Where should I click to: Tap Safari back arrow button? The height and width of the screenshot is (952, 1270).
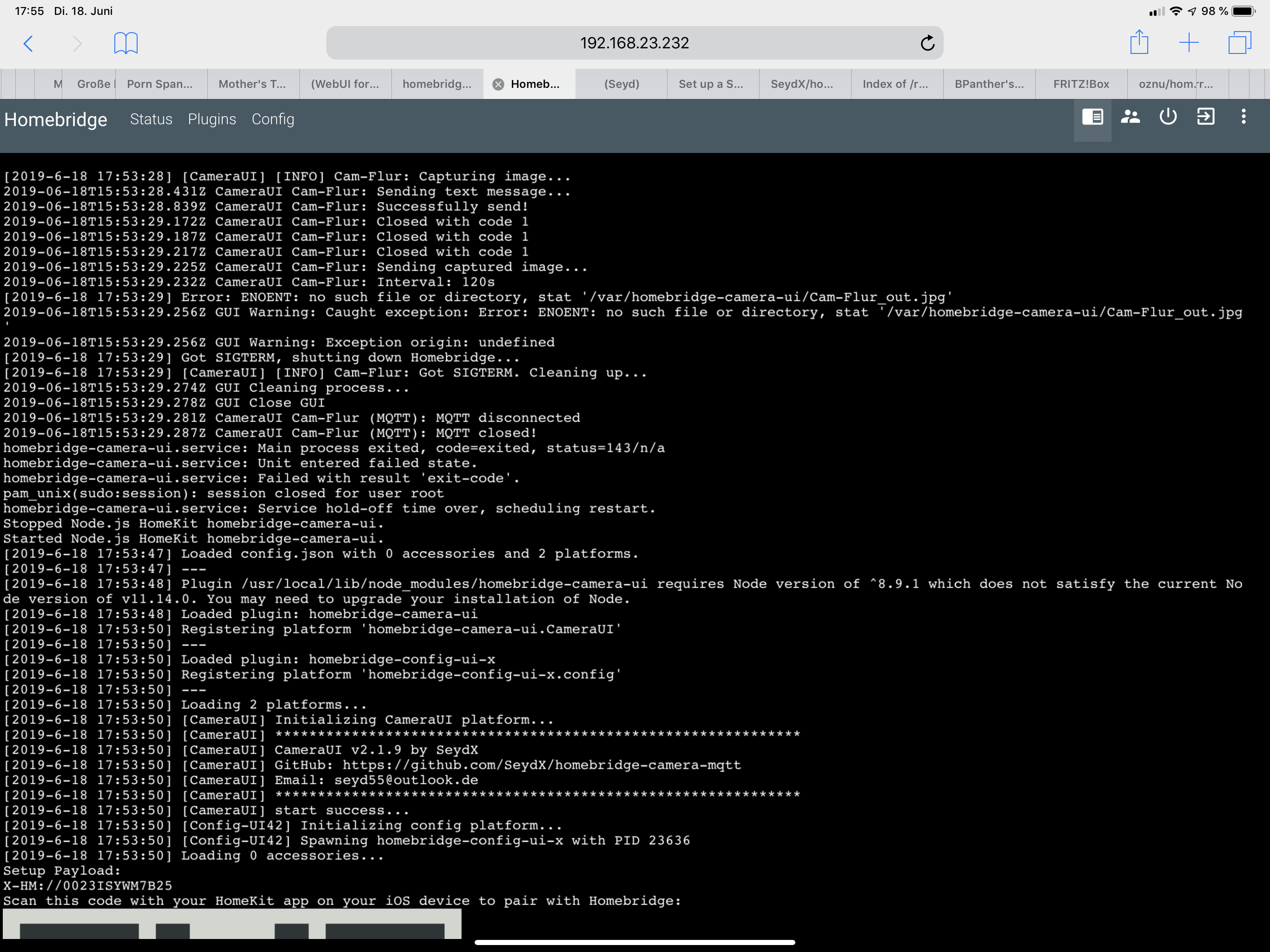point(28,43)
